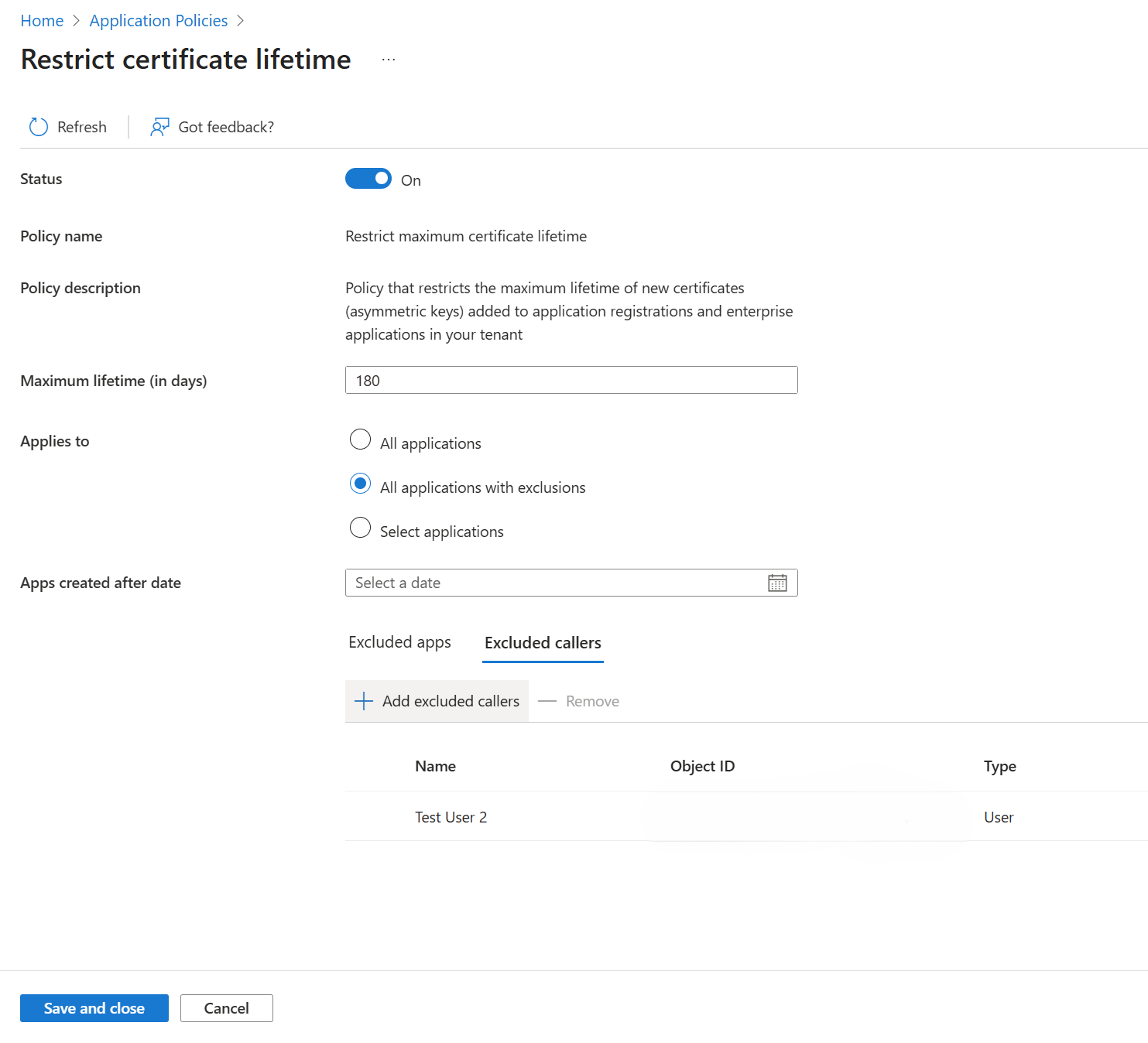Choose the Select applications option

click(x=360, y=527)
